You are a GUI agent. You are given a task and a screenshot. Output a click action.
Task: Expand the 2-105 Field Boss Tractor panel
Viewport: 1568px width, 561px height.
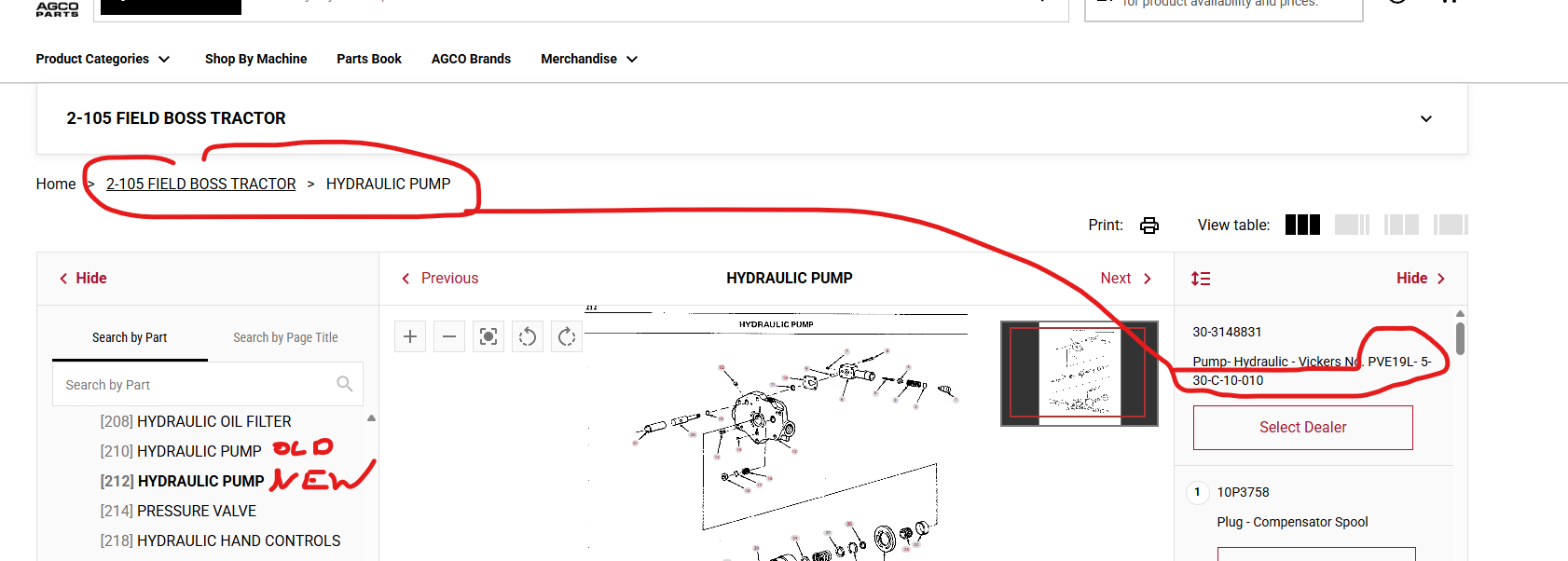pyautogui.click(x=1425, y=118)
